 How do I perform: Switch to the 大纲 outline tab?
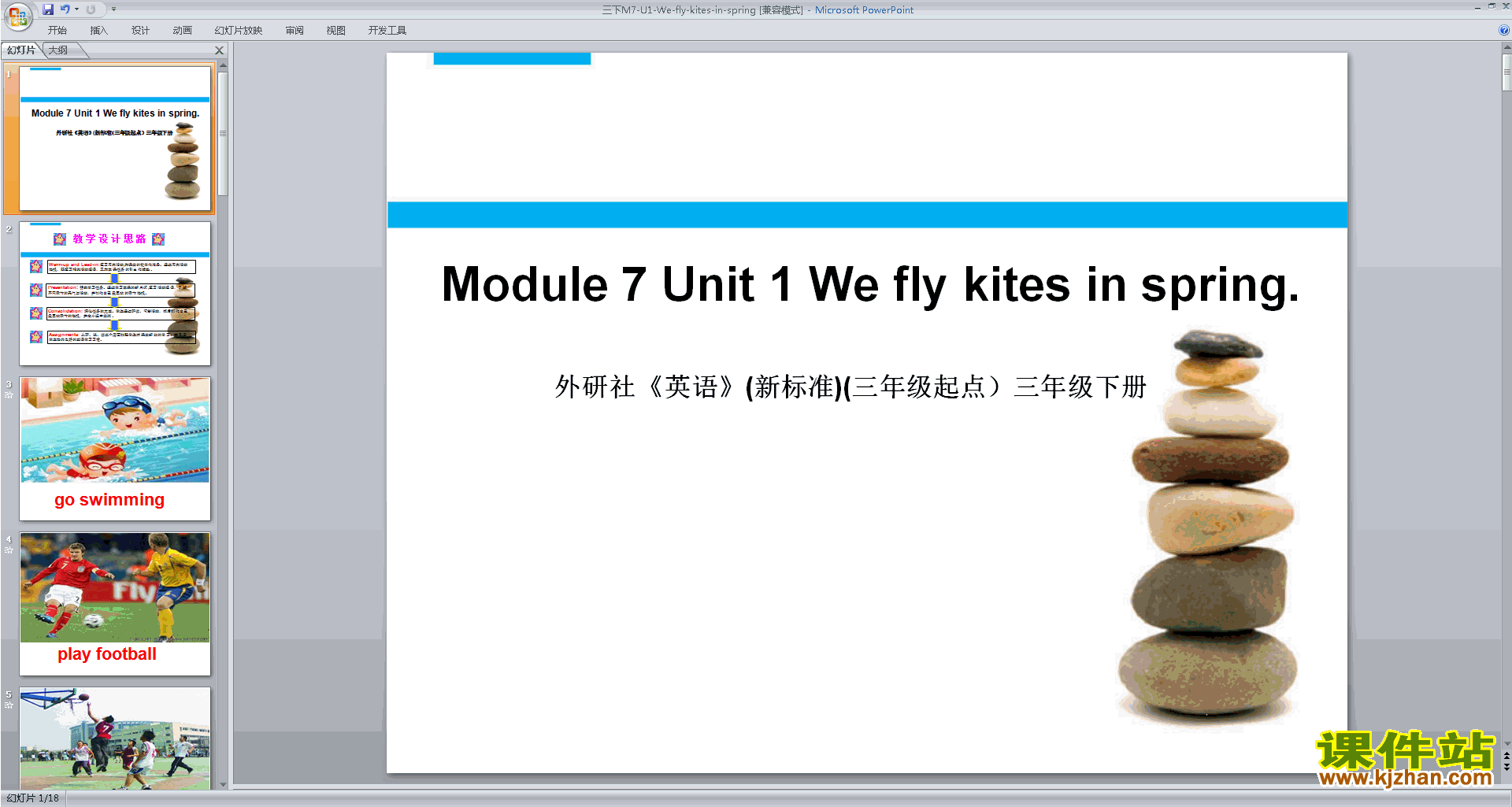[58, 50]
